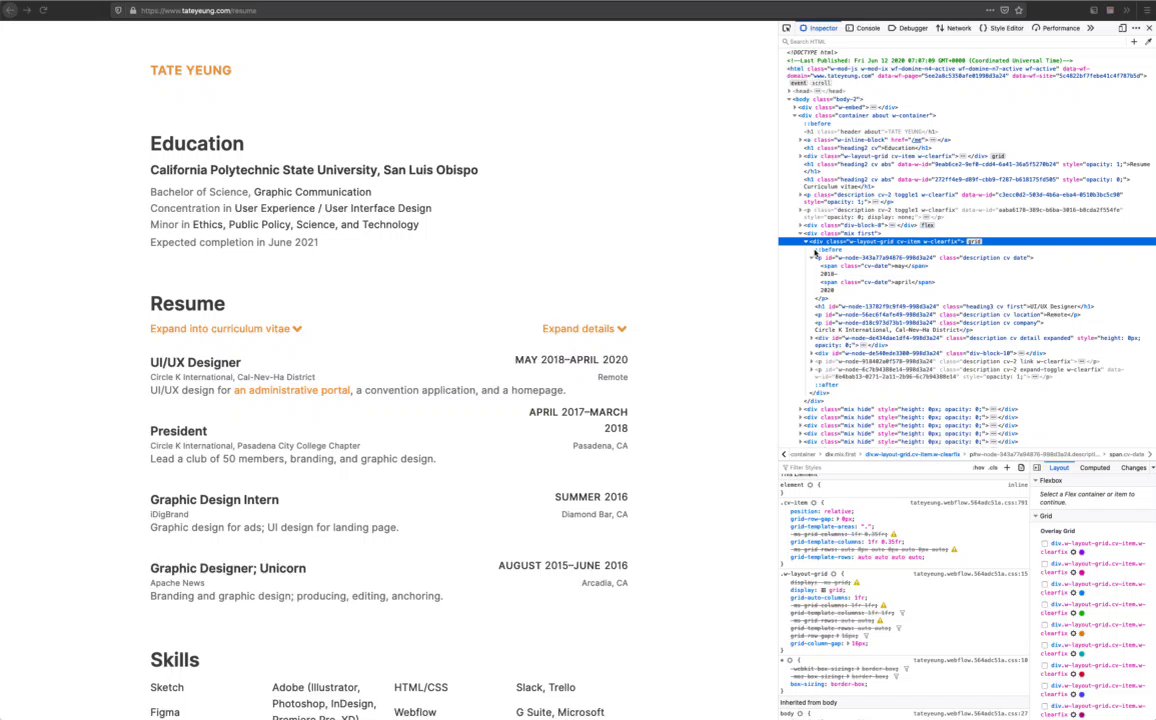The height and width of the screenshot is (720, 1156).
Task: Go back in the browser
Action: [10, 10]
